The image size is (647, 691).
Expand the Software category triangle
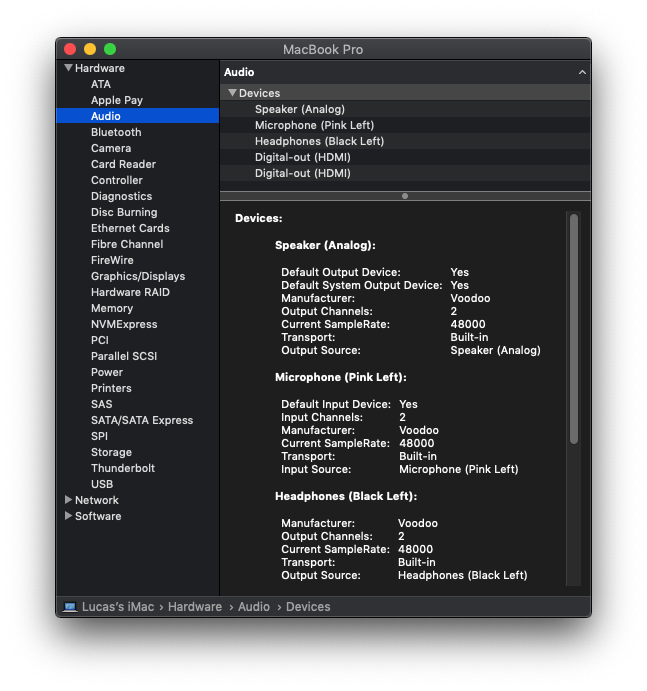pyautogui.click(x=68, y=515)
